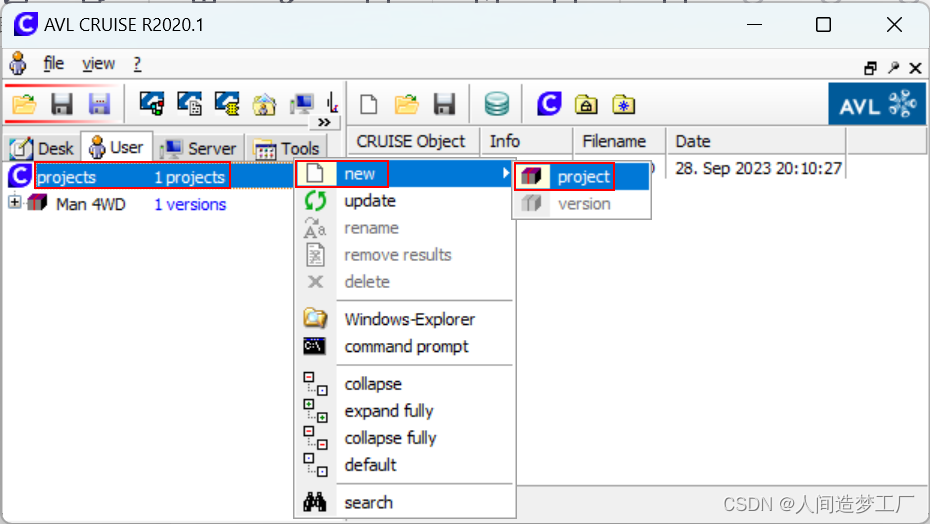Choose 'update' in the context menu

click(x=405, y=201)
